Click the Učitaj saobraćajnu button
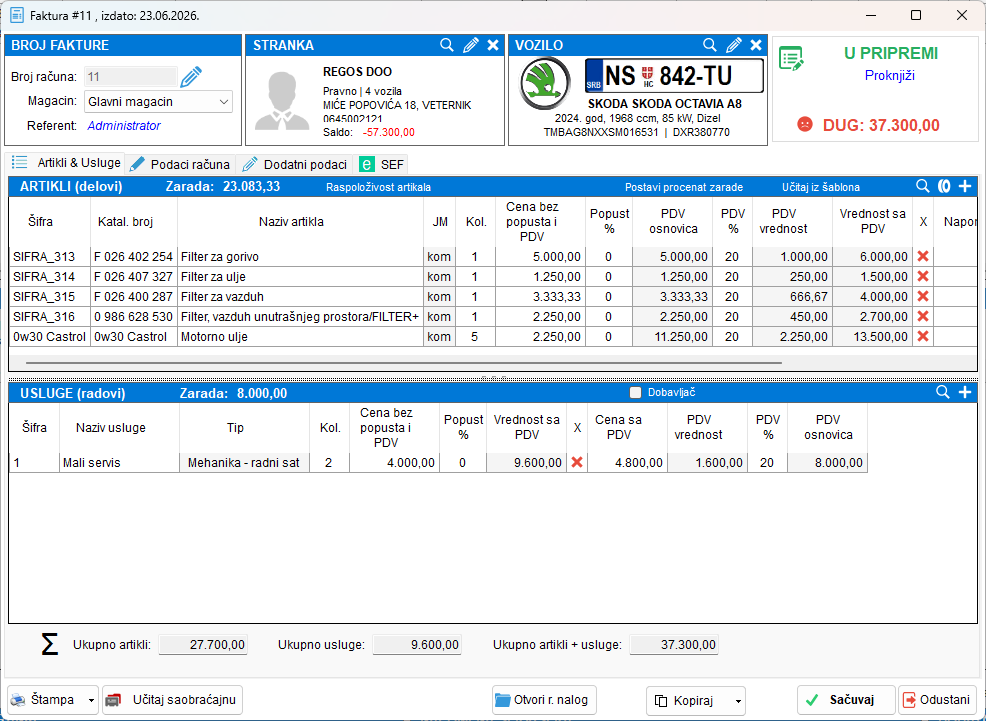 click(x=173, y=700)
